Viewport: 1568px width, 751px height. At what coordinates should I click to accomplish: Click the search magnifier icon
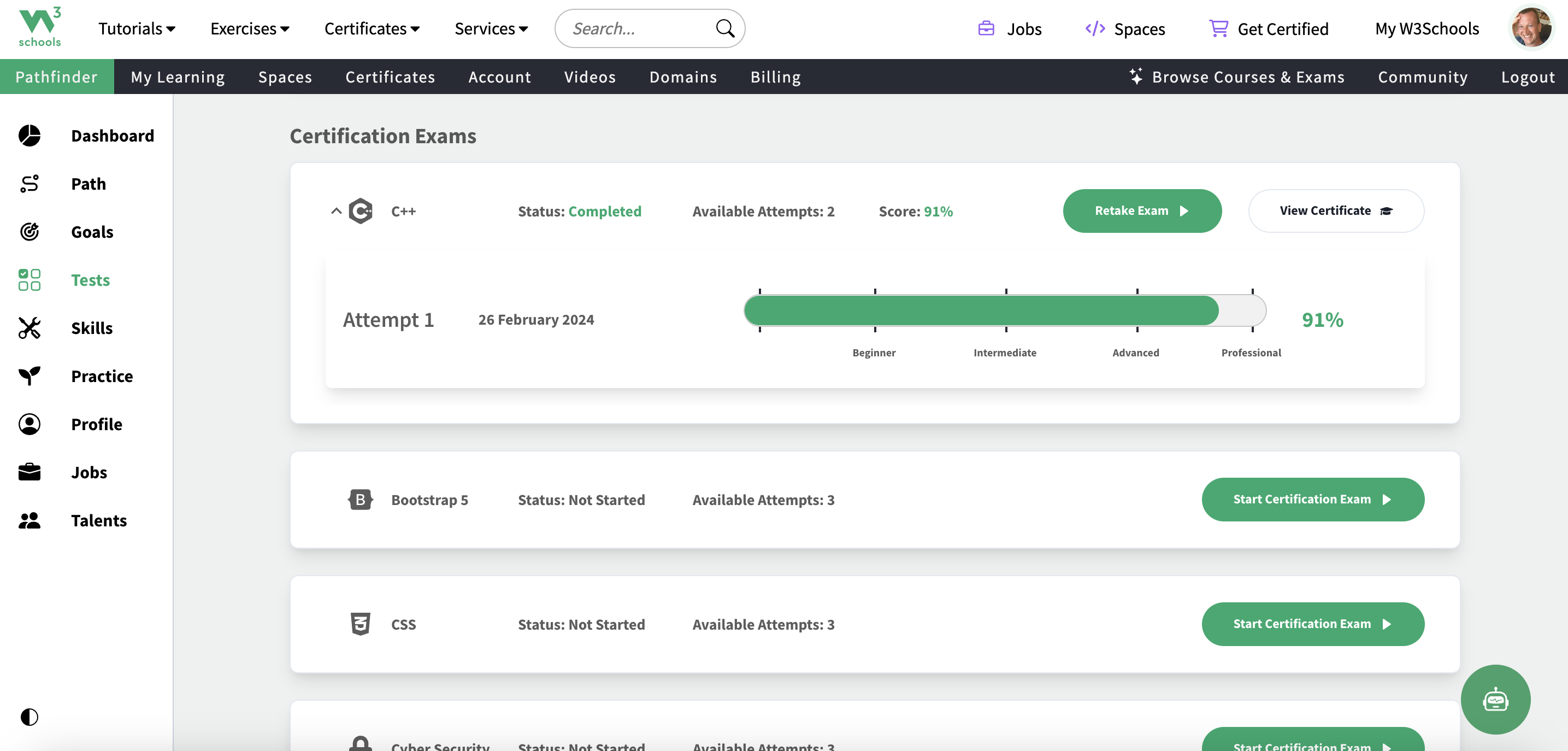pos(724,28)
